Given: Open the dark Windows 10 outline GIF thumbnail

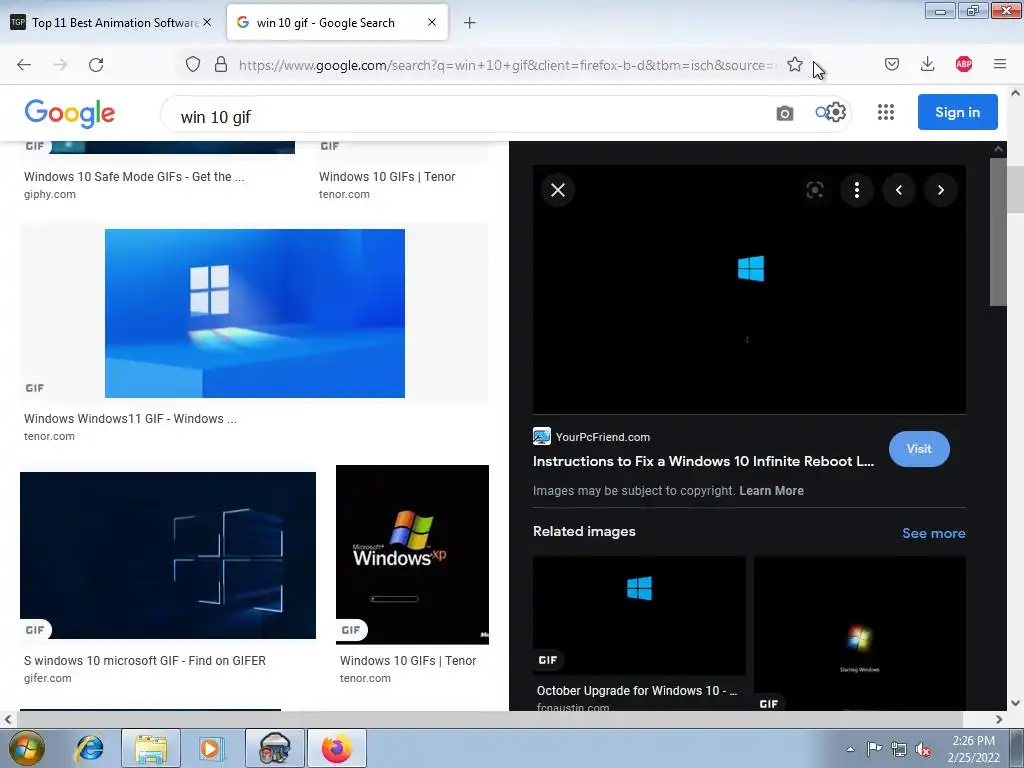Looking at the screenshot, I should click(168, 555).
